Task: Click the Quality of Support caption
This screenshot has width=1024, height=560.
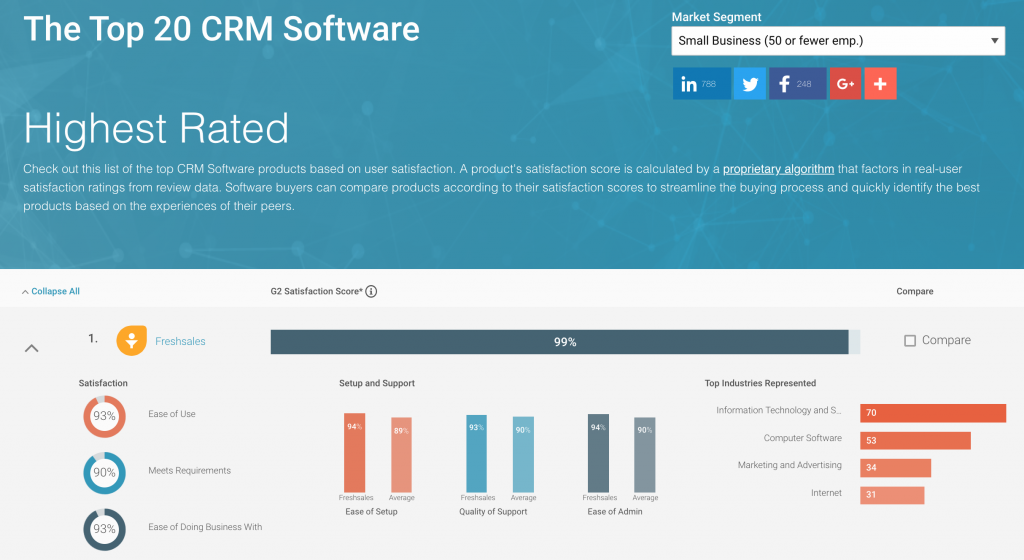Action: pyautogui.click(x=493, y=512)
